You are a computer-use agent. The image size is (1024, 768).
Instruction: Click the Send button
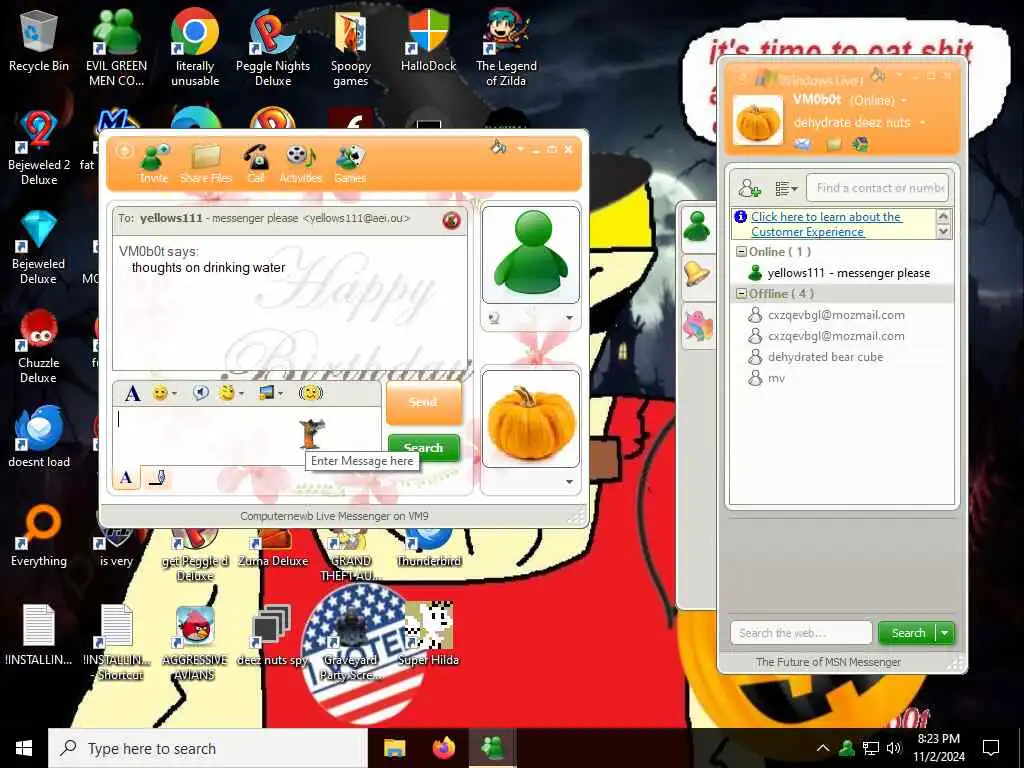(x=423, y=402)
